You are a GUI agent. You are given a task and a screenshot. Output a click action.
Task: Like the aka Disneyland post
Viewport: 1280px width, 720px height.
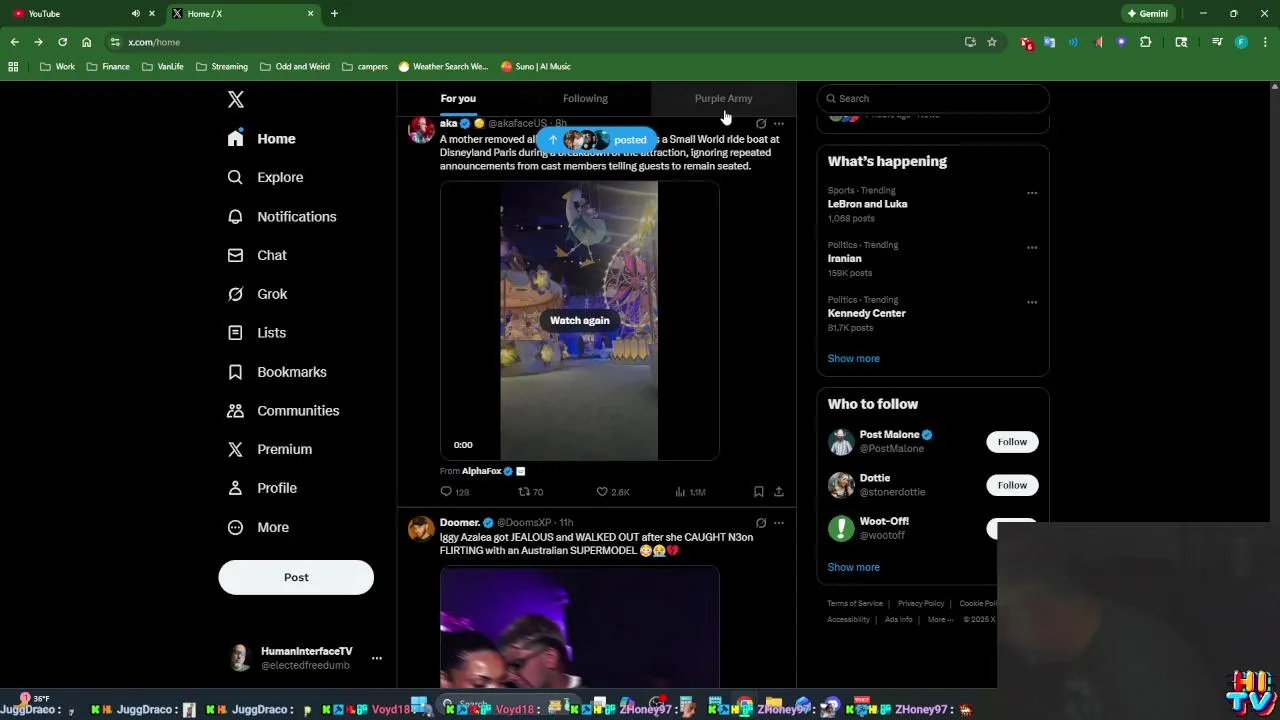[613, 492]
